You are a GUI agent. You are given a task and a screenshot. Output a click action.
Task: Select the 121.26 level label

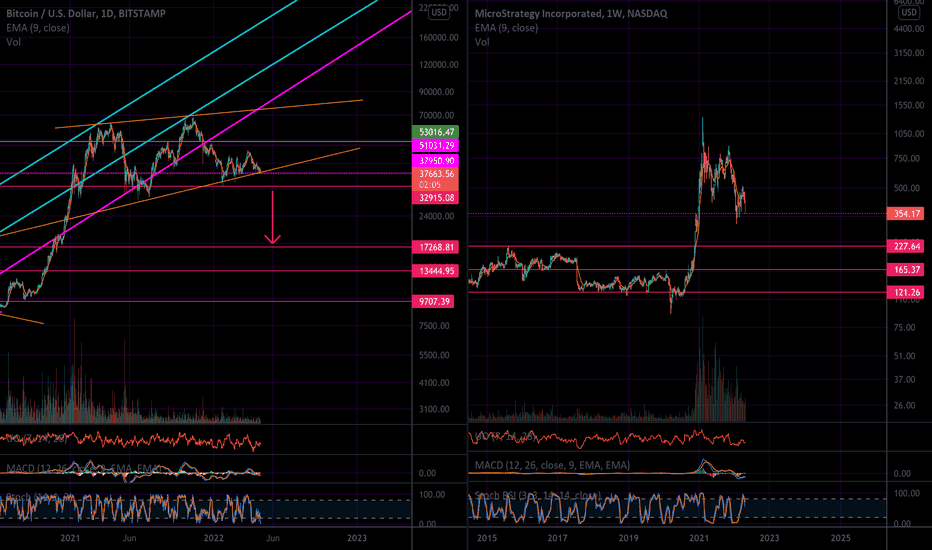point(905,292)
